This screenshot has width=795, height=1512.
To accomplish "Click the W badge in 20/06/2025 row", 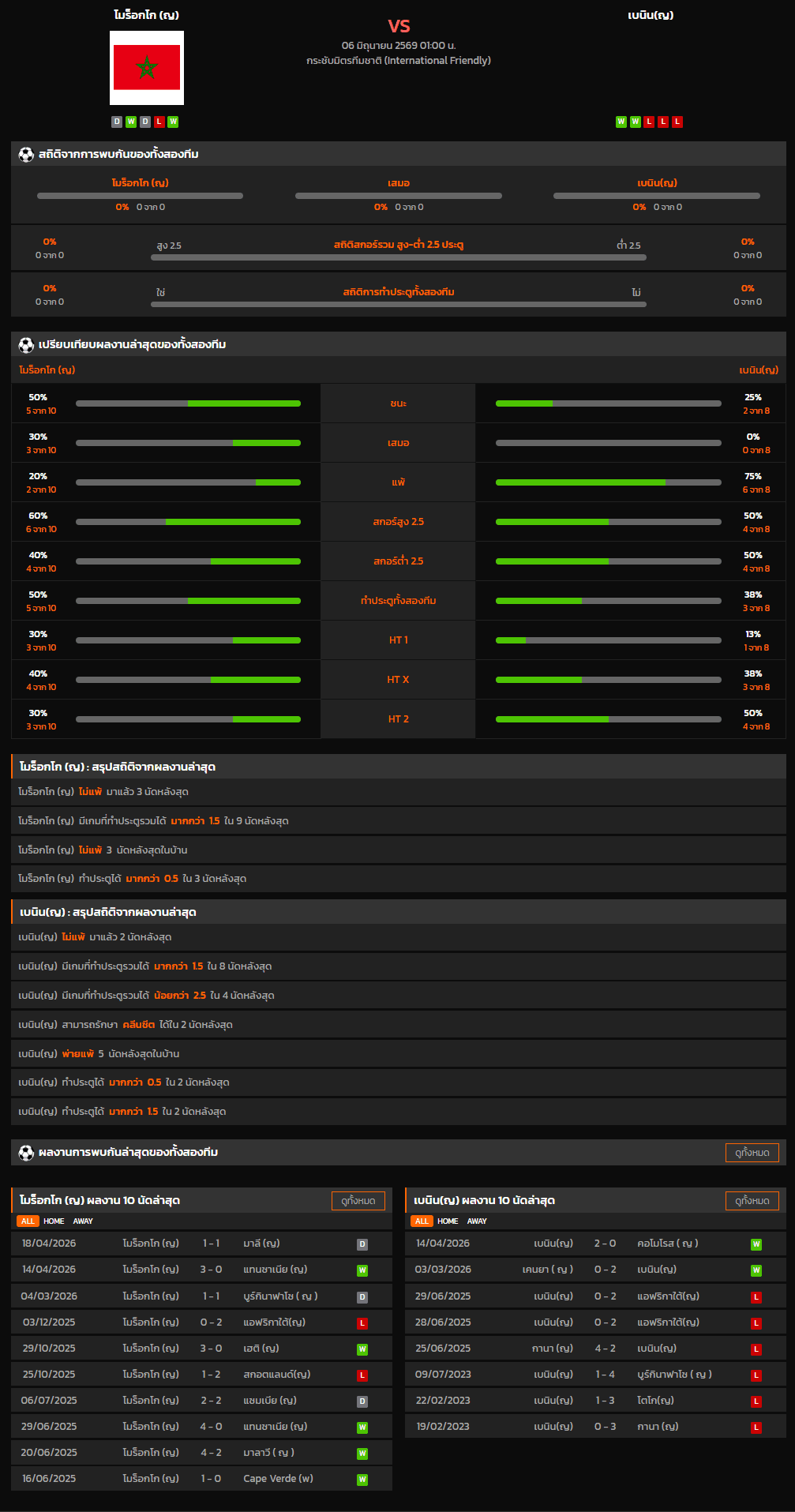I will pos(362,1454).
